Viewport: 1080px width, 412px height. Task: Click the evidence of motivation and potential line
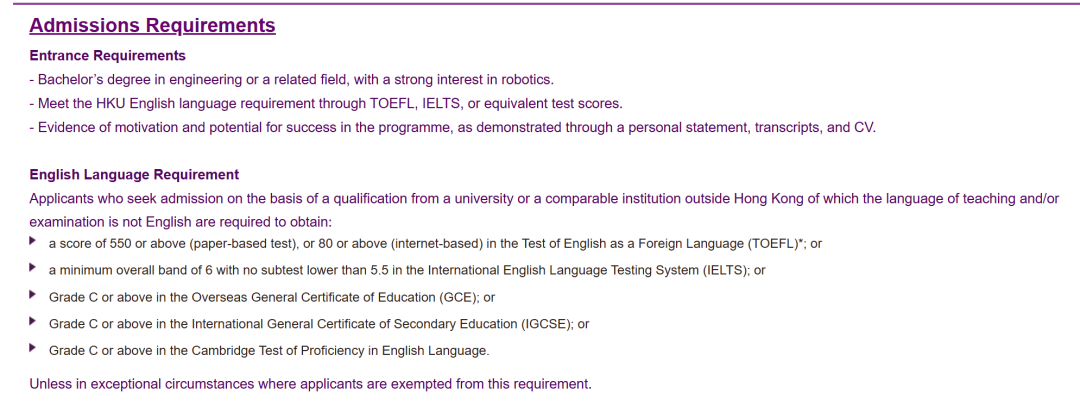(452, 128)
